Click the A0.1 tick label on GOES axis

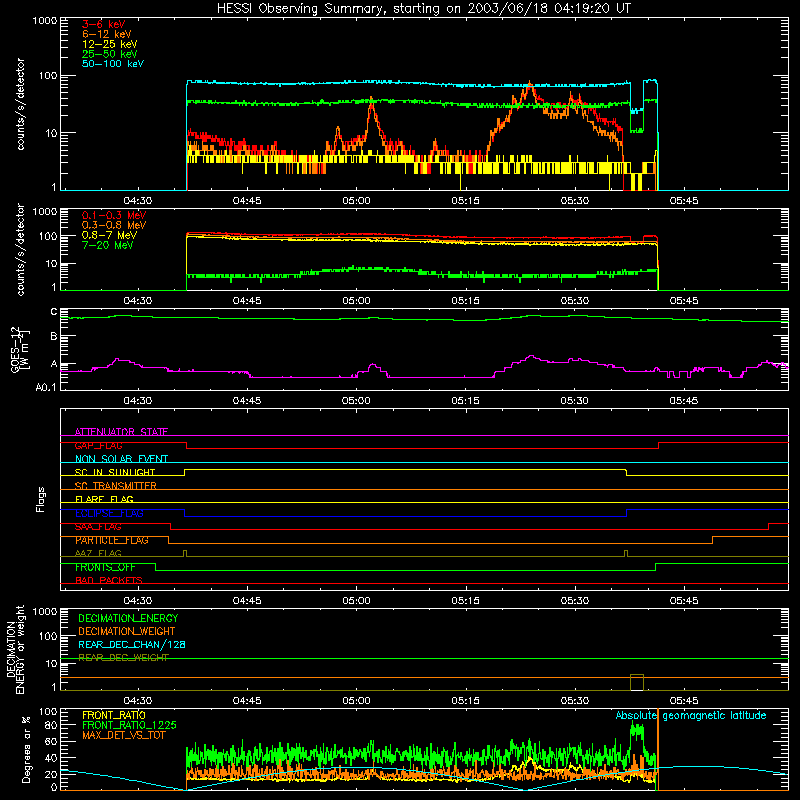pyautogui.click(x=46, y=388)
